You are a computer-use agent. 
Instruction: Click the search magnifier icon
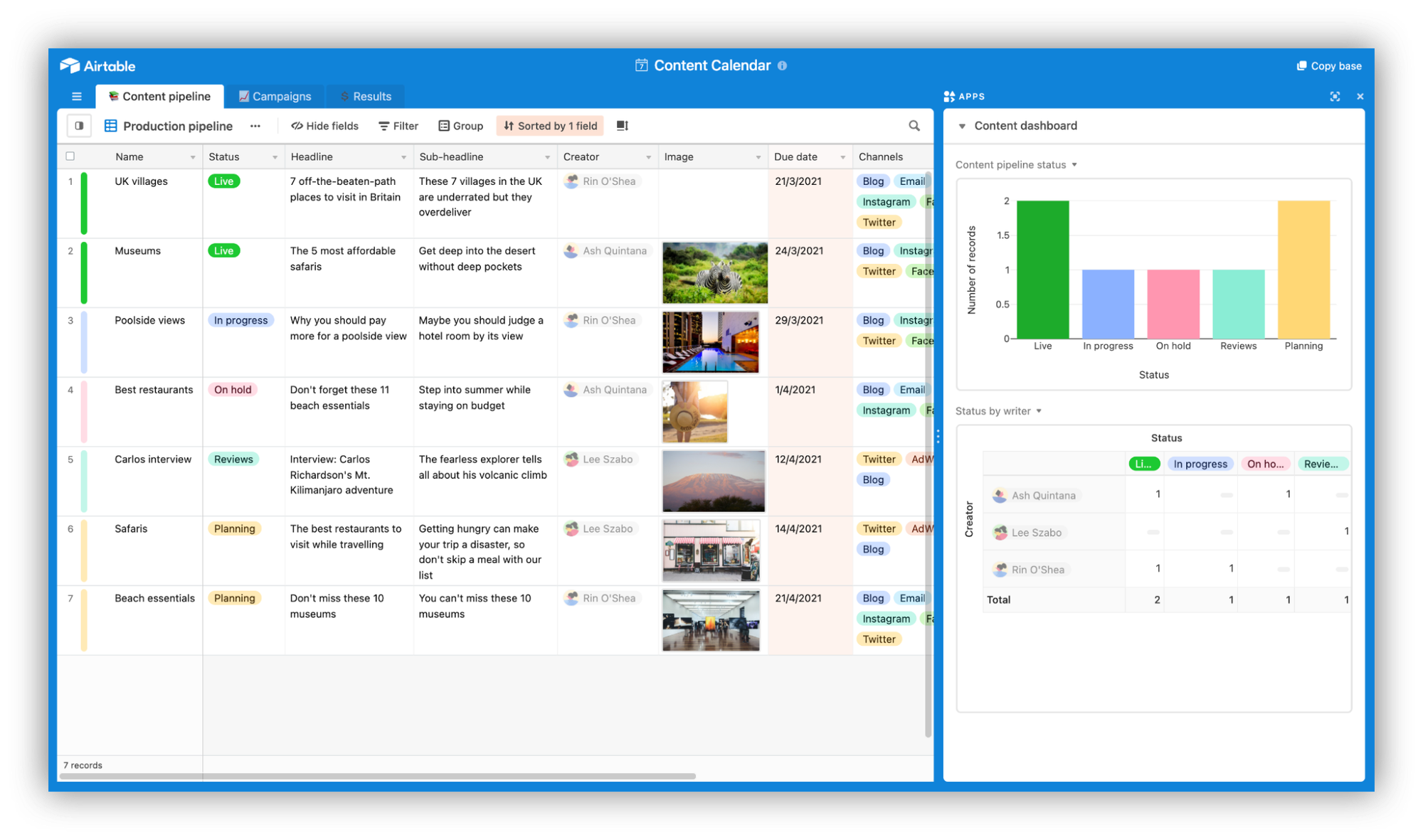914,126
